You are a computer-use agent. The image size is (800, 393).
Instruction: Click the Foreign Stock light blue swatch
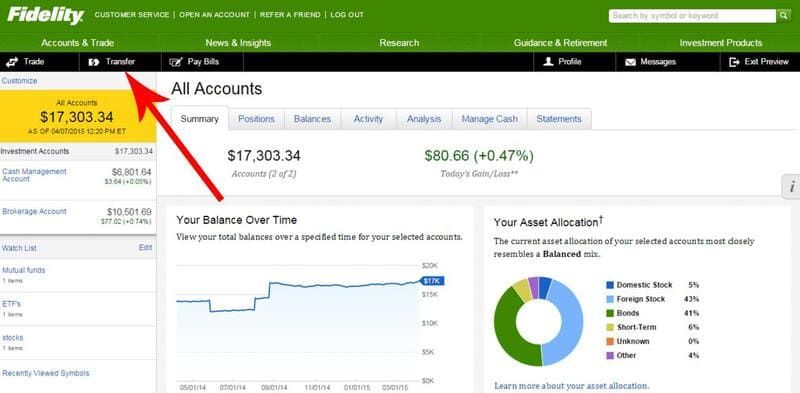[x=610, y=299]
